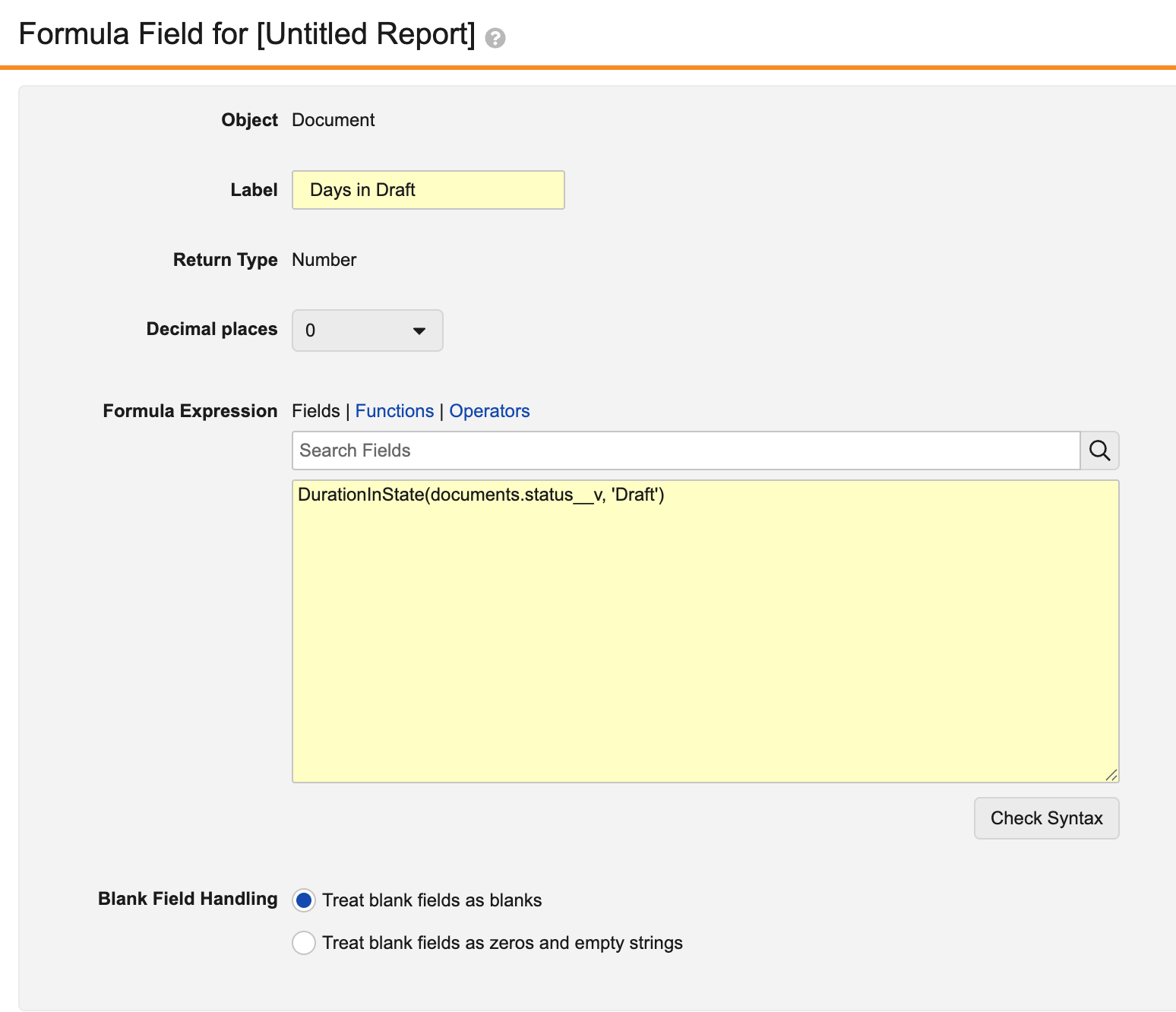Image resolution: width=1176 pixels, height=1012 pixels.
Task: Click the formula textarea resize handle
Action: click(1111, 774)
